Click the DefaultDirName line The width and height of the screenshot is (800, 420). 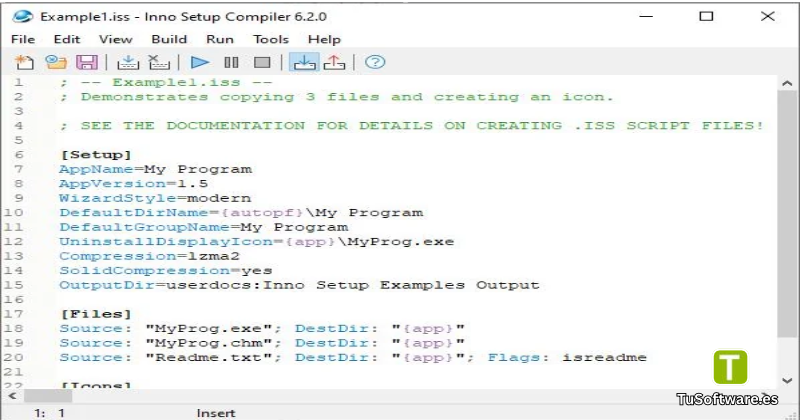pyautogui.click(x=241, y=212)
